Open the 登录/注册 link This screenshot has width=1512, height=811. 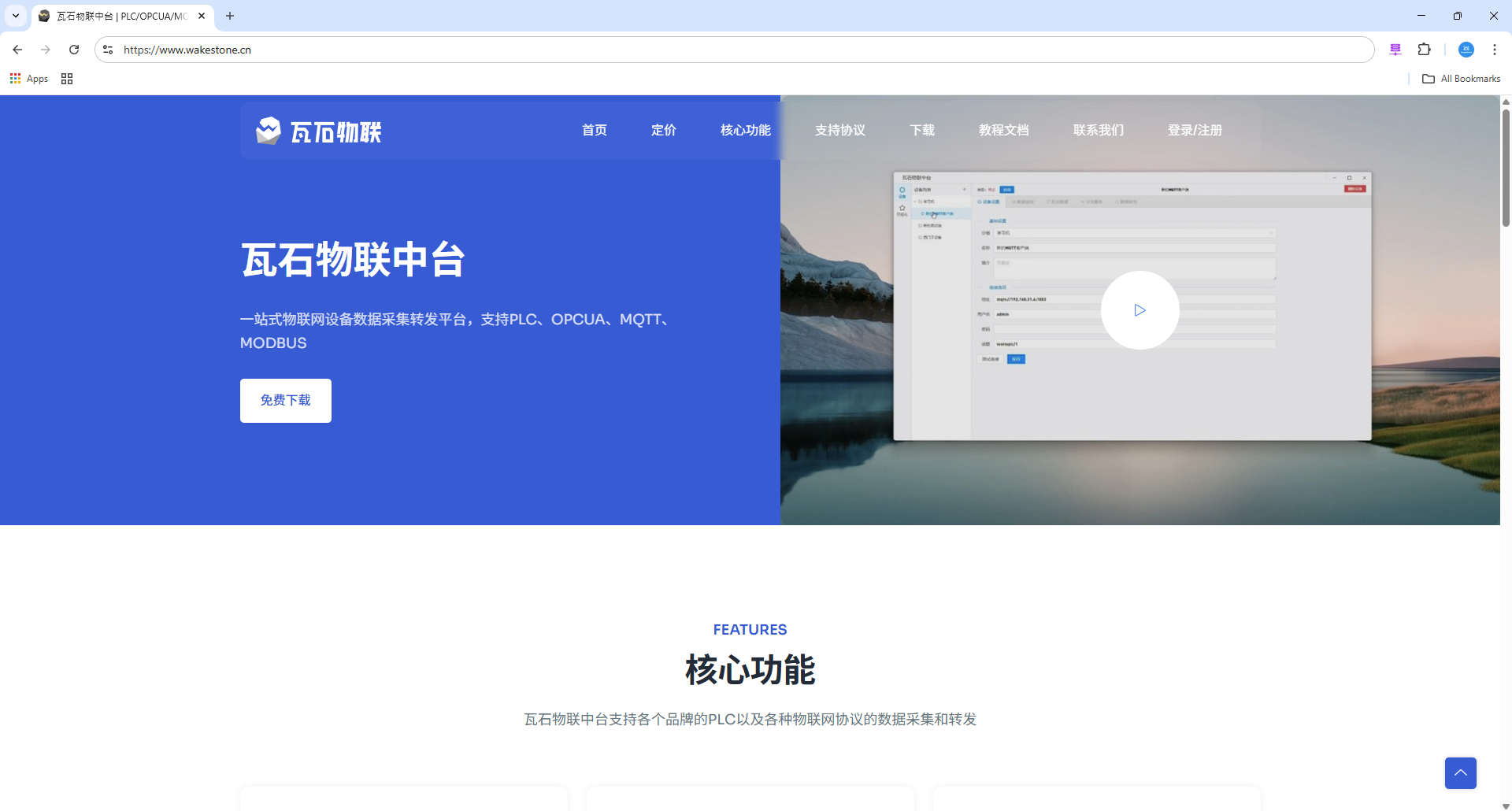(x=1194, y=130)
